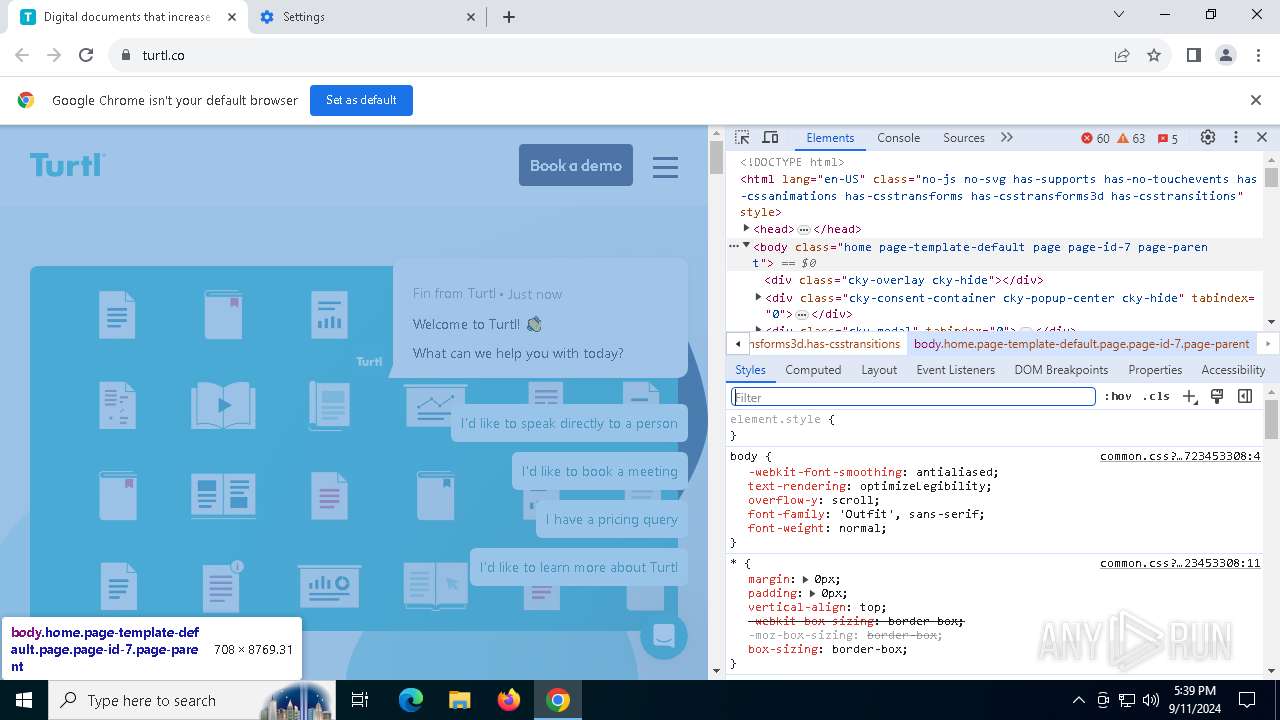The height and width of the screenshot is (720, 1280).
Task: Select the Elements tab
Action: [x=830, y=138]
